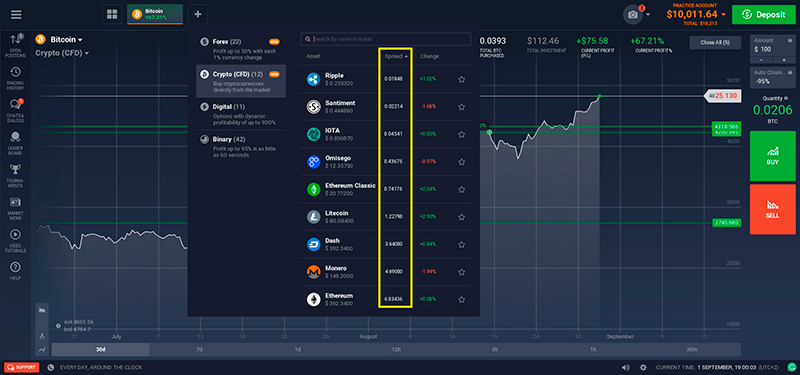Sort assets by the Spread column

tap(396, 56)
